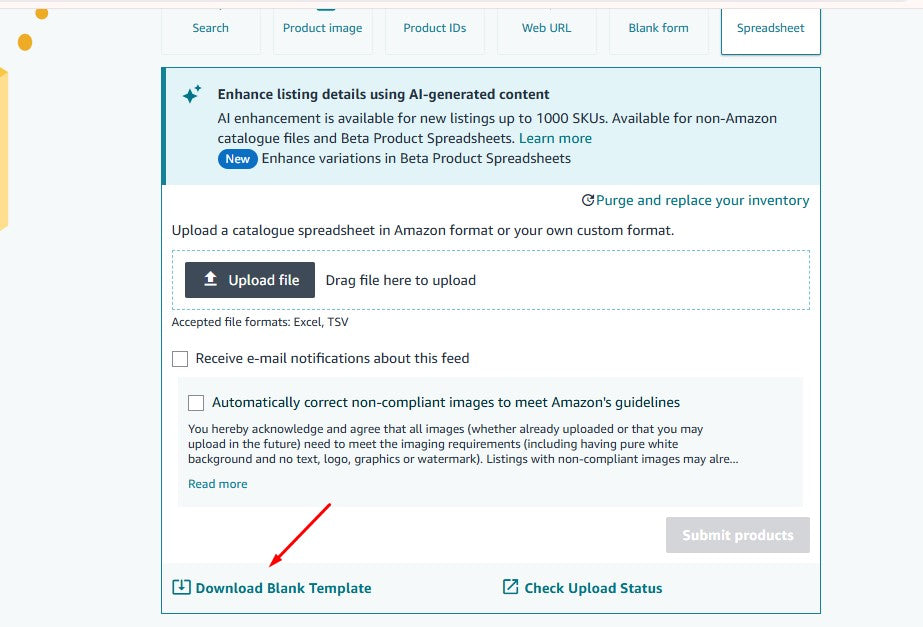The height and width of the screenshot is (627, 923).
Task: Expand the Read more link
Action: [218, 484]
